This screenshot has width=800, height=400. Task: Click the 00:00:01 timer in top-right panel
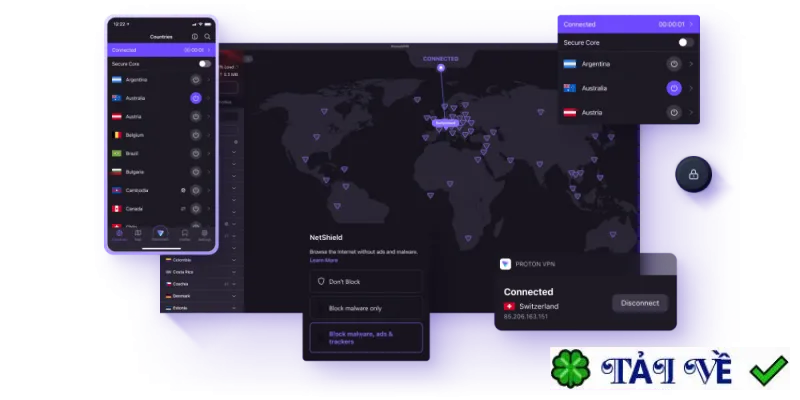[x=671, y=24]
